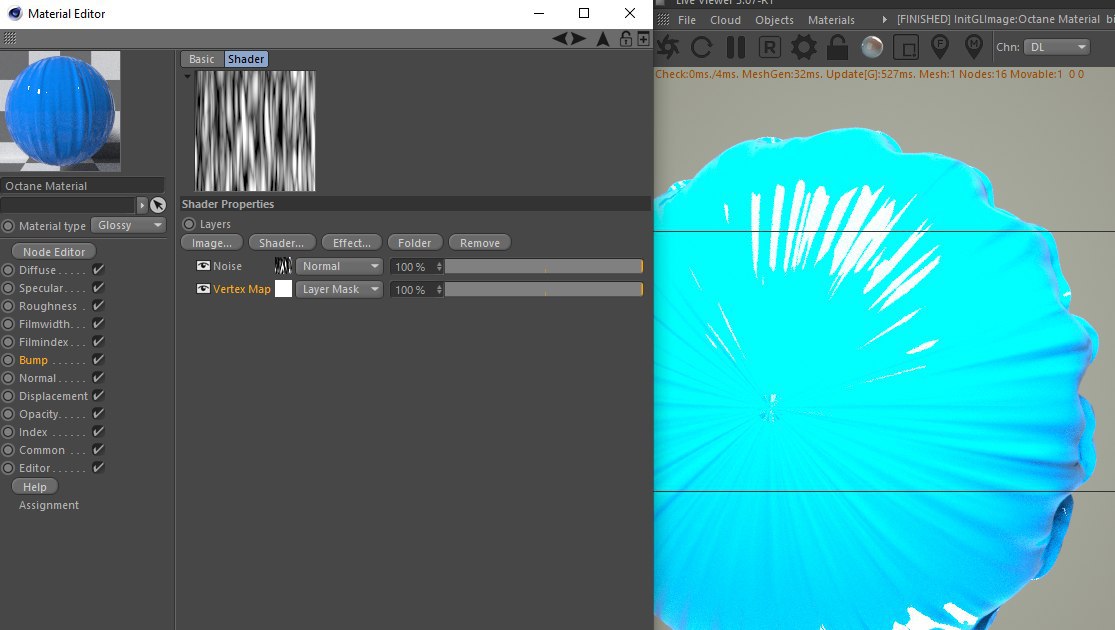The image size is (1115, 630).
Task: Restart render with the circular arrow icon
Action: [701, 48]
